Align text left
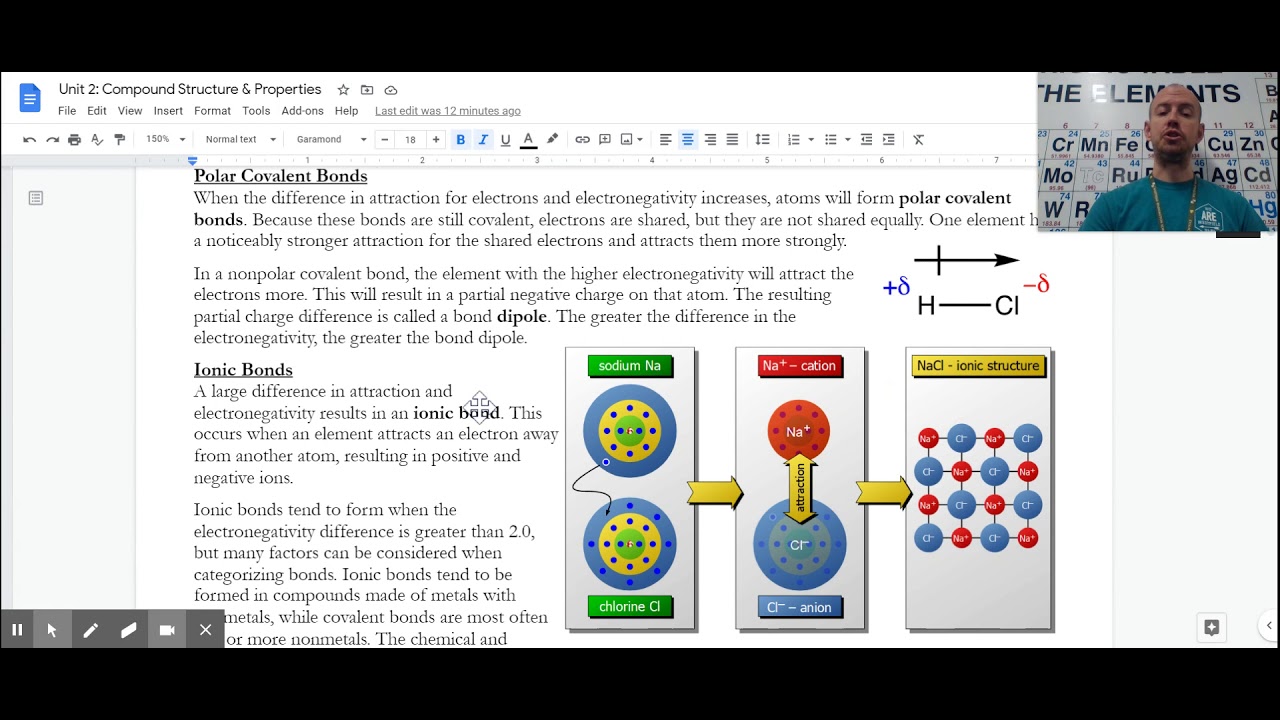 coord(665,139)
